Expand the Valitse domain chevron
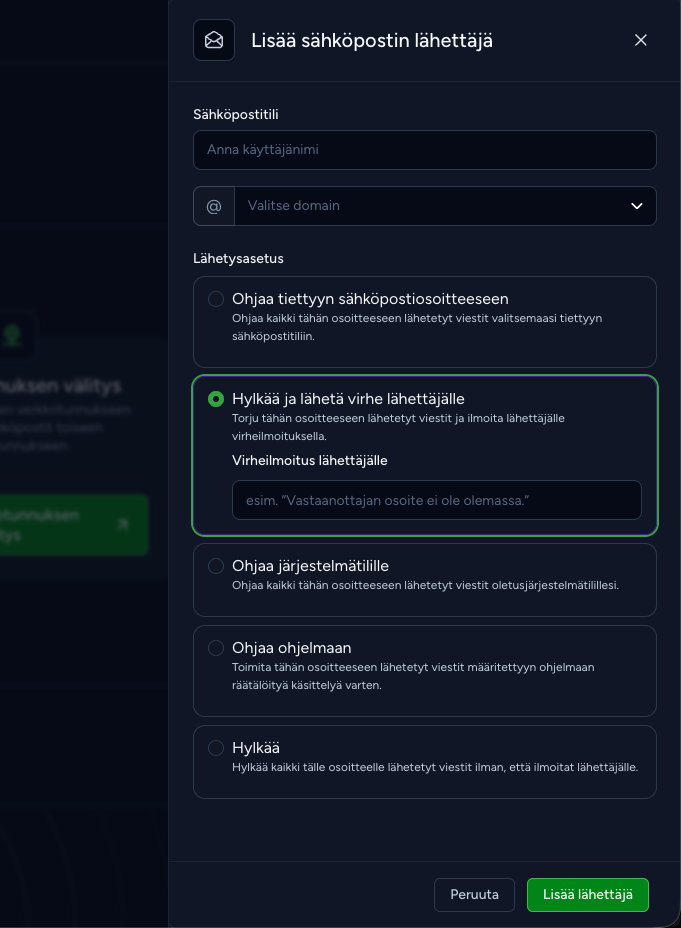 637,206
